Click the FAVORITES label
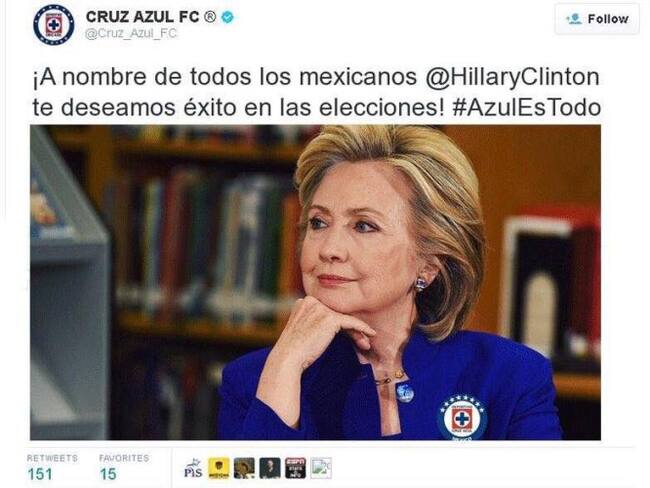Screen dimensions: 650x488 [124, 458]
